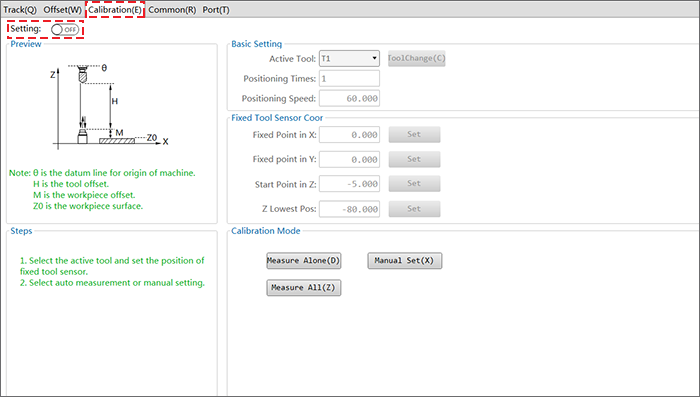
Task: Select the Fixed Point in X field
Action: 349,134
